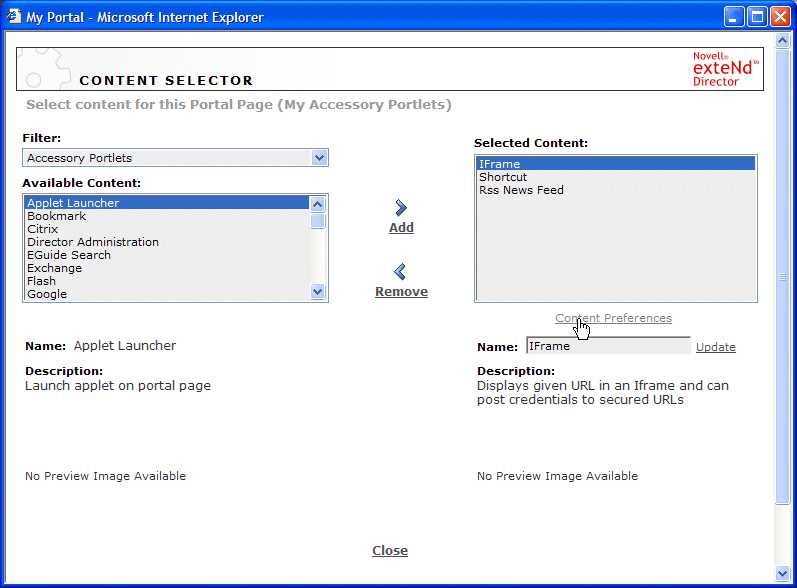Click the Update link
This screenshot has height=588, width=797.
[x=715, y=347]
